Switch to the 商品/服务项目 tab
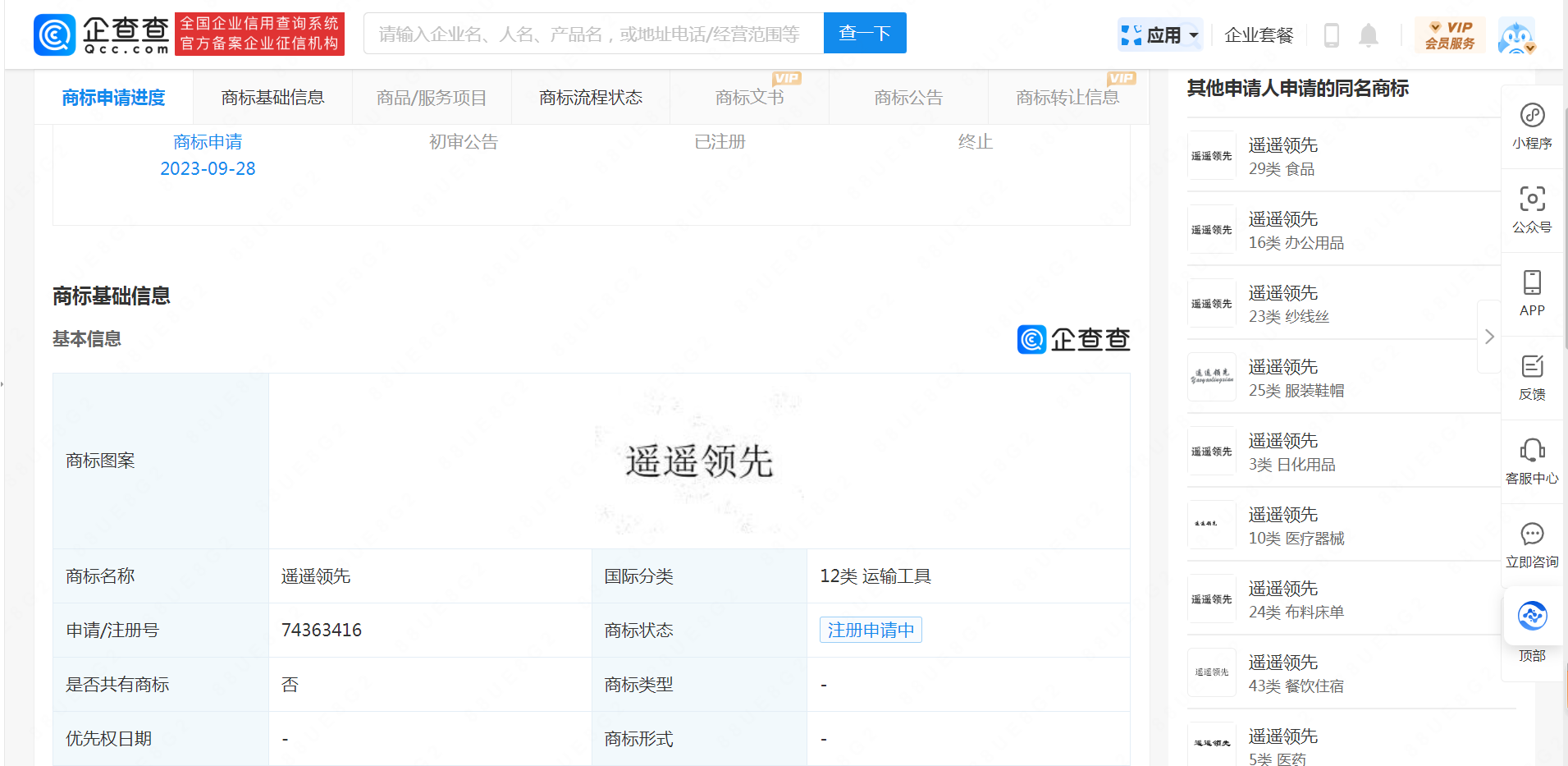Image resolution: width=1568 pixels, height=766 pixels. coord(431,97)
